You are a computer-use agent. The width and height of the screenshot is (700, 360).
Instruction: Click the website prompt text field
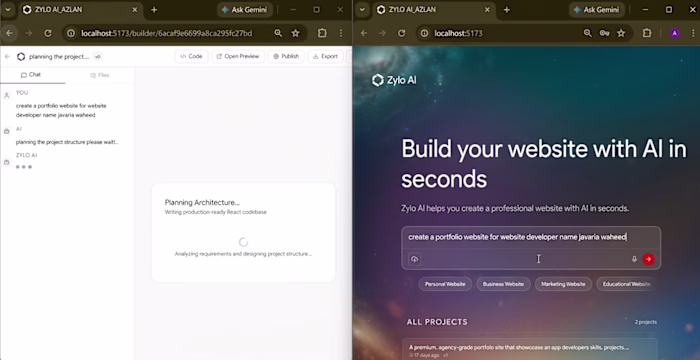pyautogui.click(x=531, y=237)
